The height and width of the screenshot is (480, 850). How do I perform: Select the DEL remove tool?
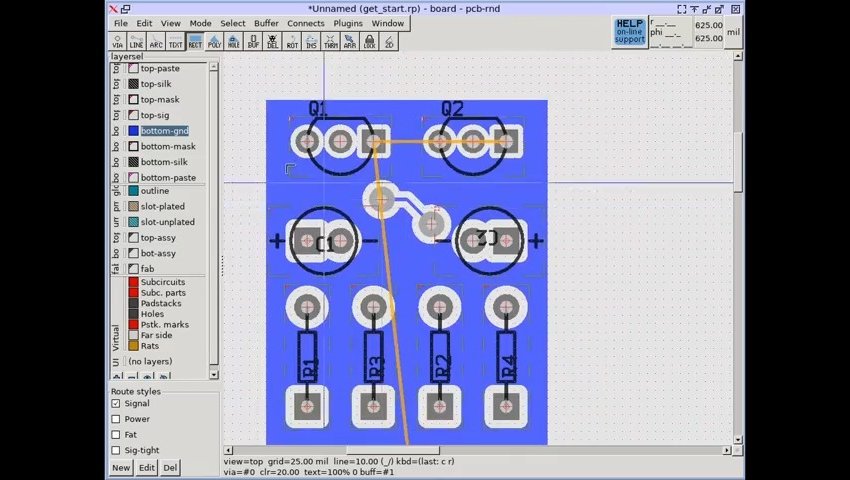pyautogui.click(x=273, y=42)
